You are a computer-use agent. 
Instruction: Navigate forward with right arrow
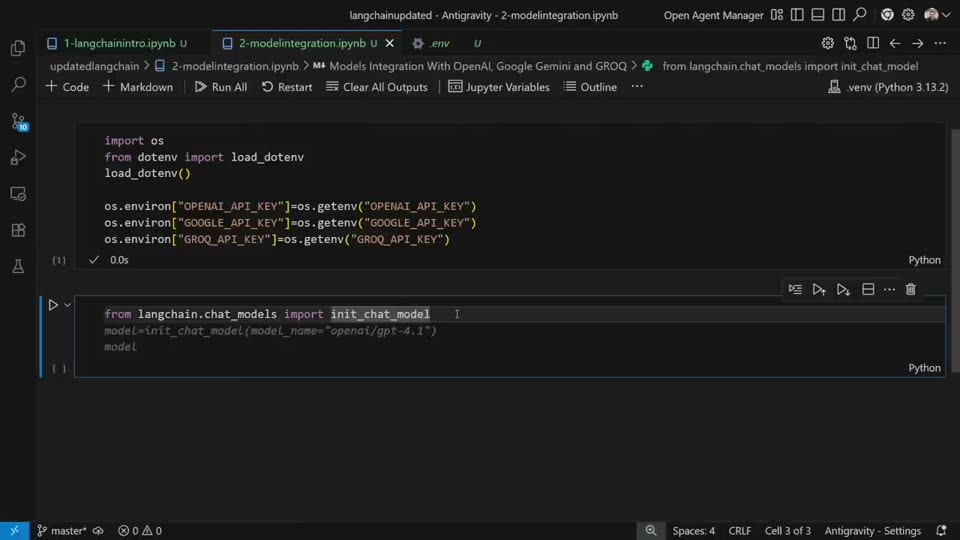click(x=917, y=43)
